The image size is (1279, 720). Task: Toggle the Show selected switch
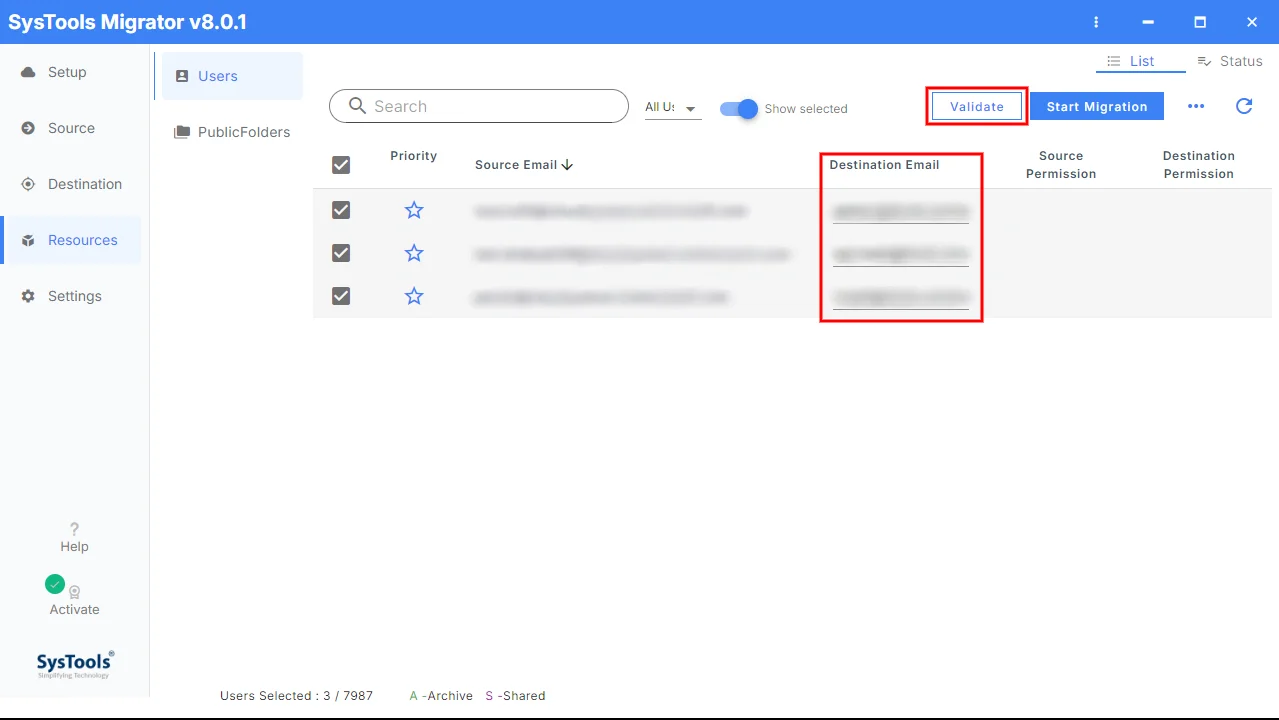[x=740, y=108]
